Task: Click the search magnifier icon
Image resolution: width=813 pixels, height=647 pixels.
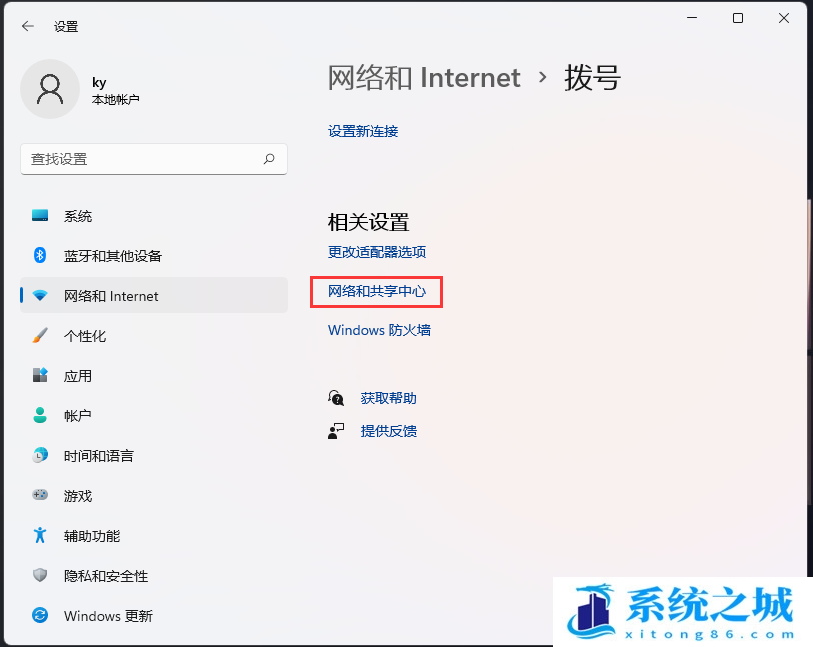Action: (269, 159)
